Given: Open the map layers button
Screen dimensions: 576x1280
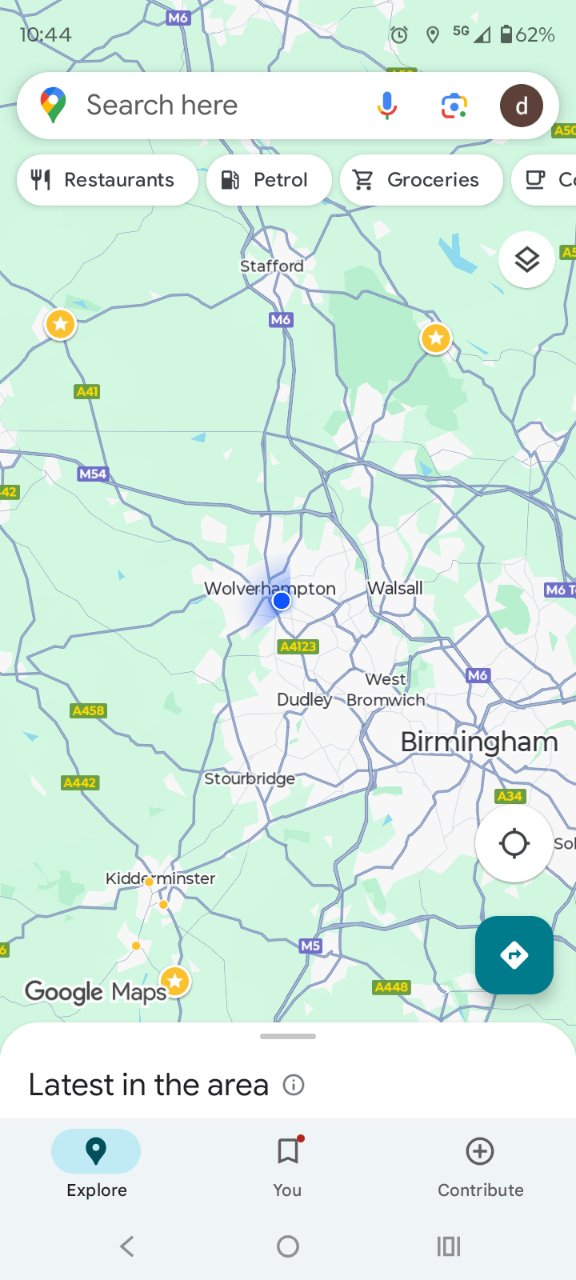Looking at the screenshot, I should [x=527, y=260].
